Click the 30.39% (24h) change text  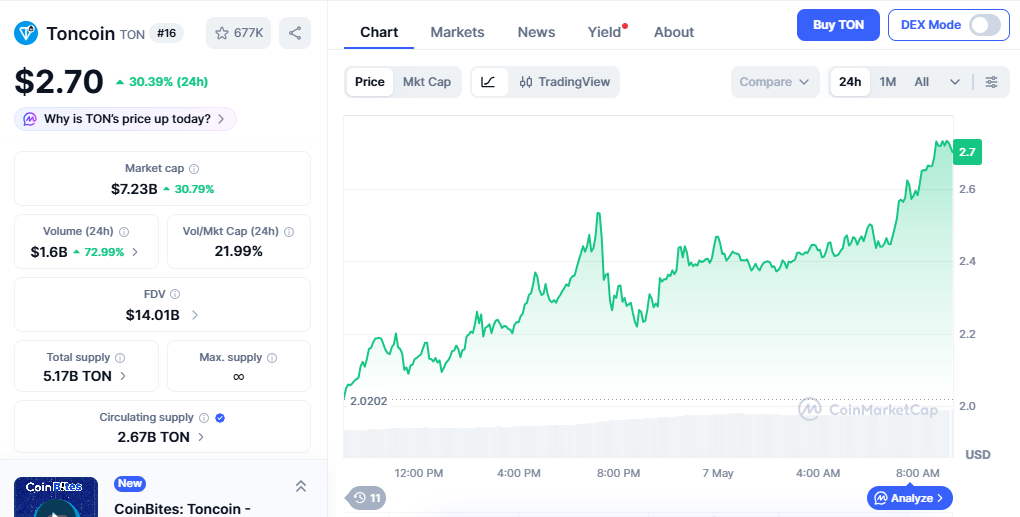[x=168, y=82]
